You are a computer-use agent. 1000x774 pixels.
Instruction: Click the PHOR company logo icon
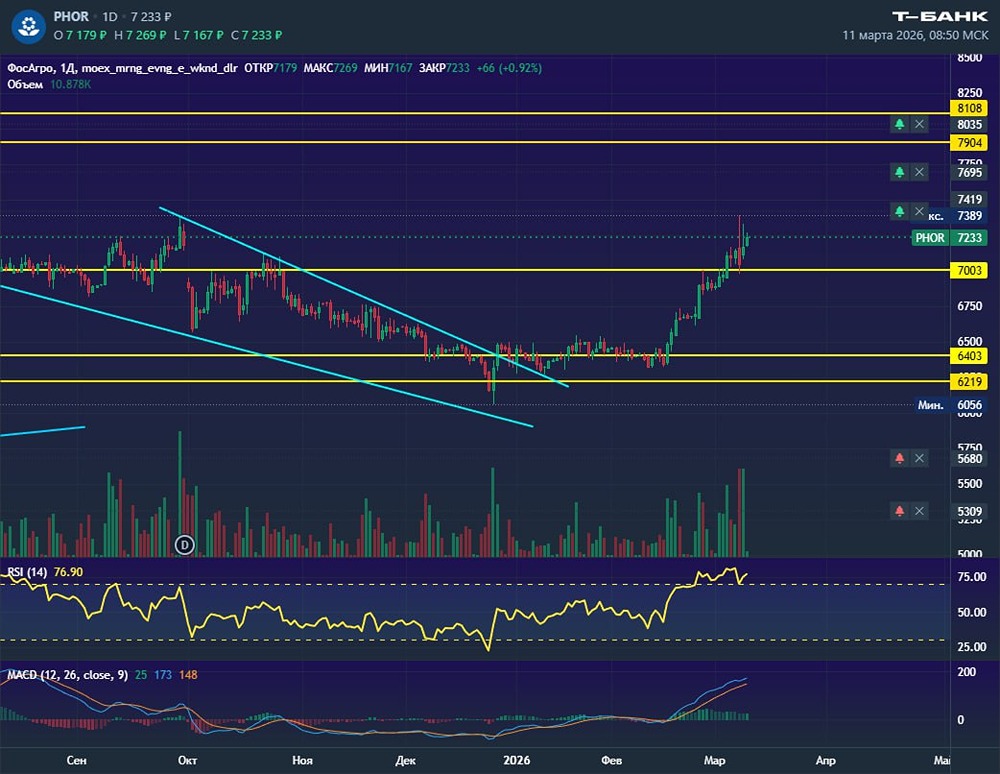coord(28,26)
